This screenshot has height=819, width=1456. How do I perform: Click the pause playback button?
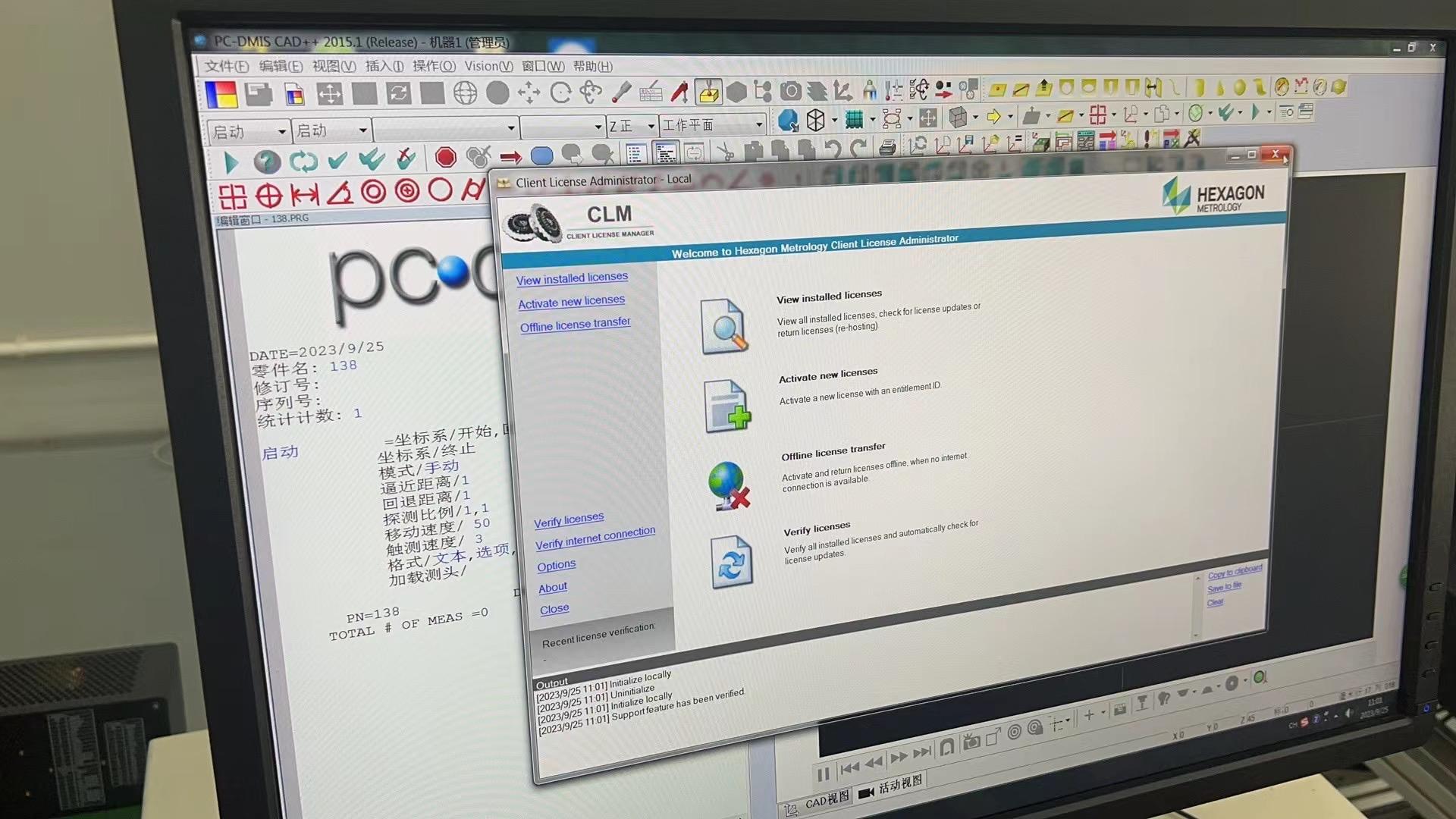coord(823,775)
